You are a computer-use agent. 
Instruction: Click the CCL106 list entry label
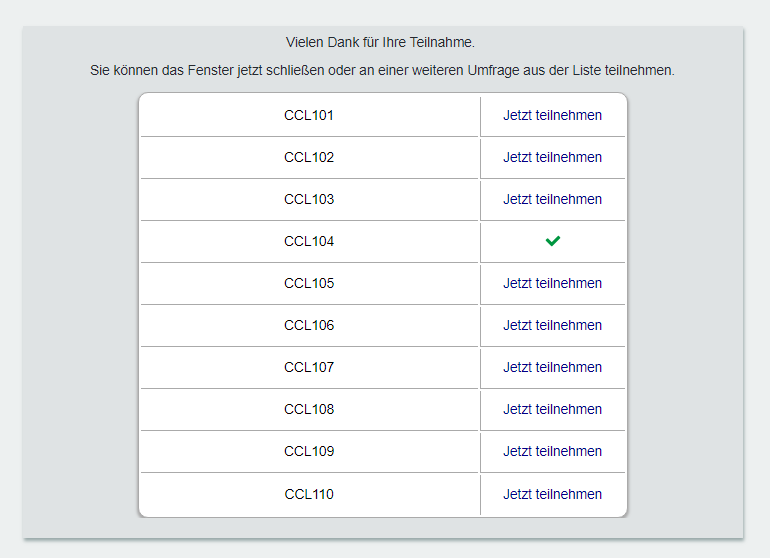[x=309, y=325]
